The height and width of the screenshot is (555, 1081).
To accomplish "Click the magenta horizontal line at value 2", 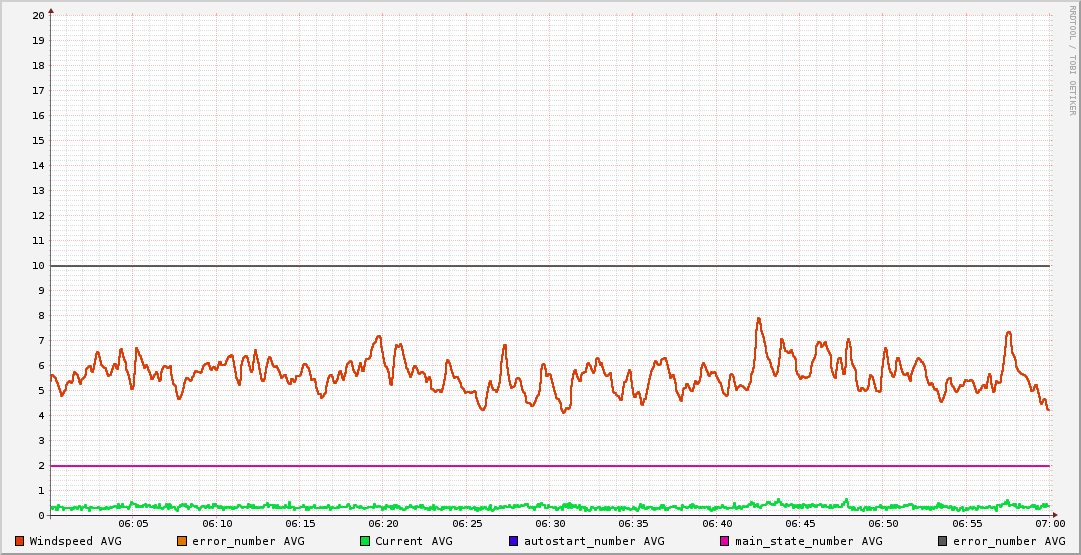I will click(x=550, y=466).
